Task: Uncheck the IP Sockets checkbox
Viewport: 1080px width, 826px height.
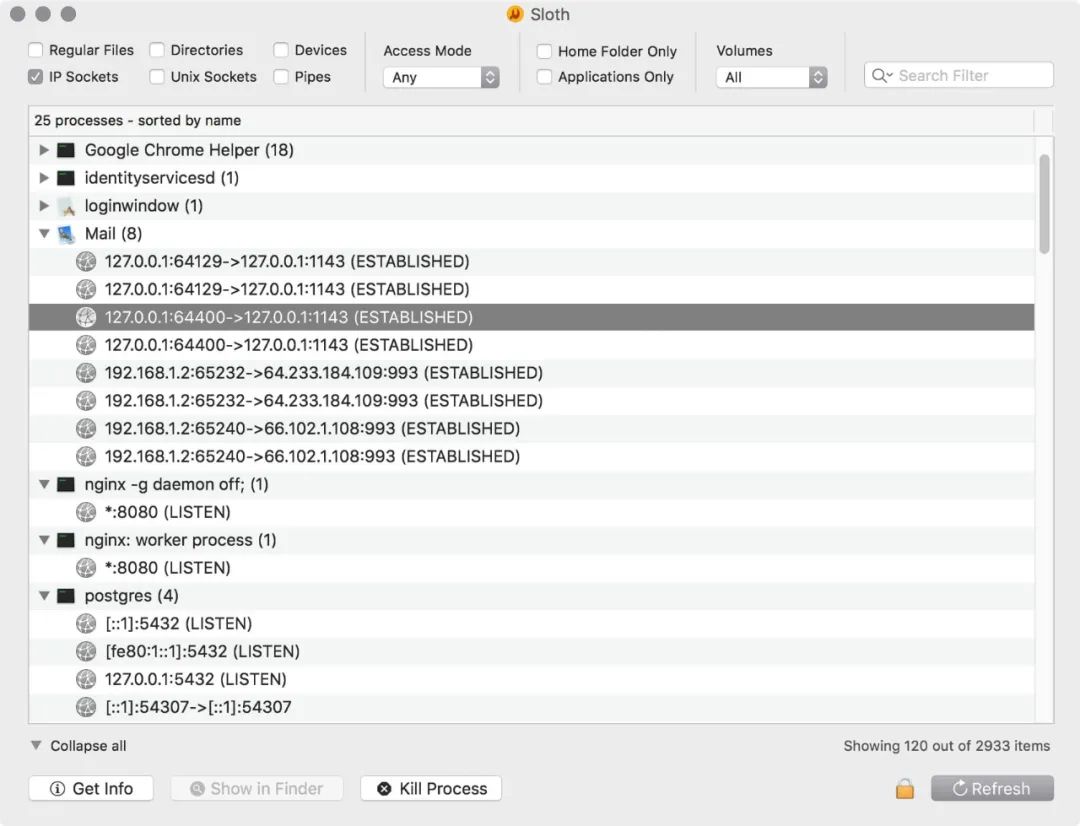Action: pos(36,76)
